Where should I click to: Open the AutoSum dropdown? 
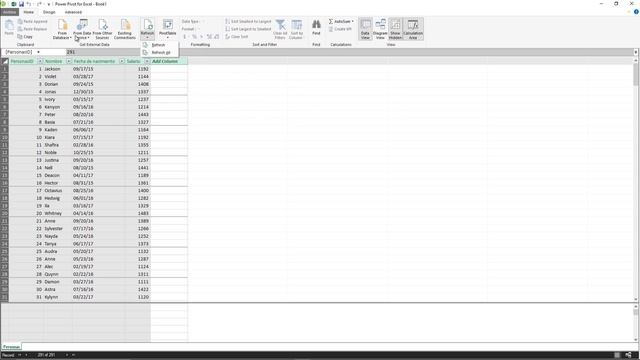[341, 21]
